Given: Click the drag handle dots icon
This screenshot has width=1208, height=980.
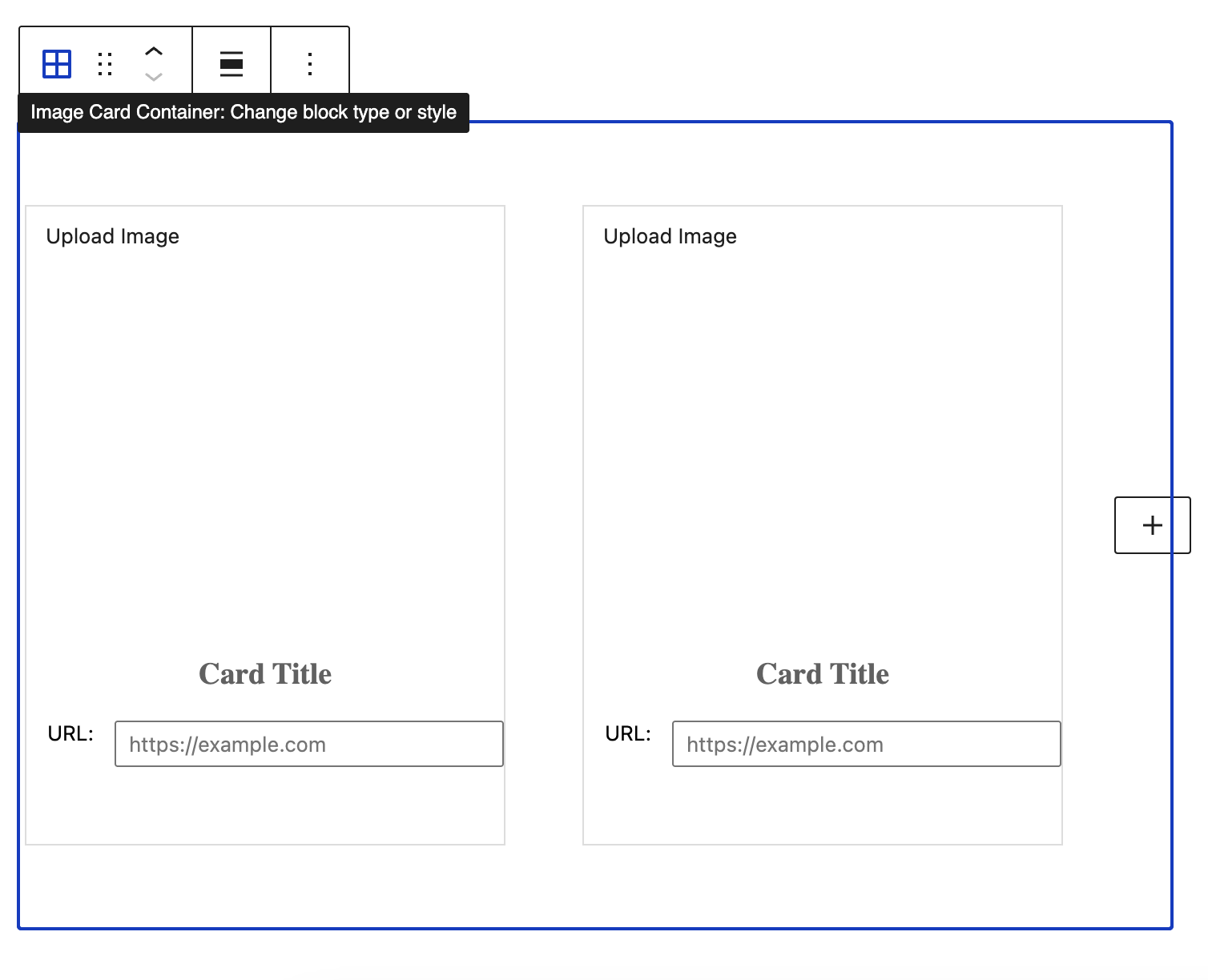Looking at the screenshot, I should click(105, 64).
